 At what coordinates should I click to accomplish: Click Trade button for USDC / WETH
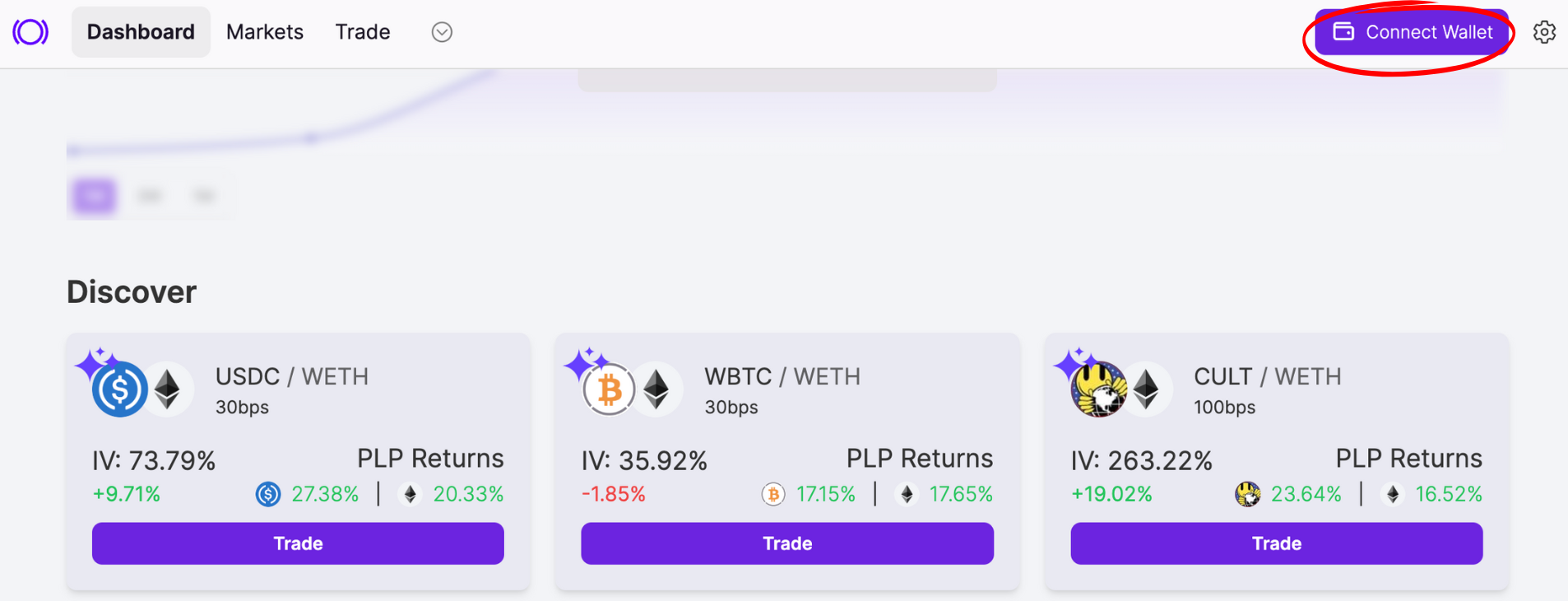298,543
